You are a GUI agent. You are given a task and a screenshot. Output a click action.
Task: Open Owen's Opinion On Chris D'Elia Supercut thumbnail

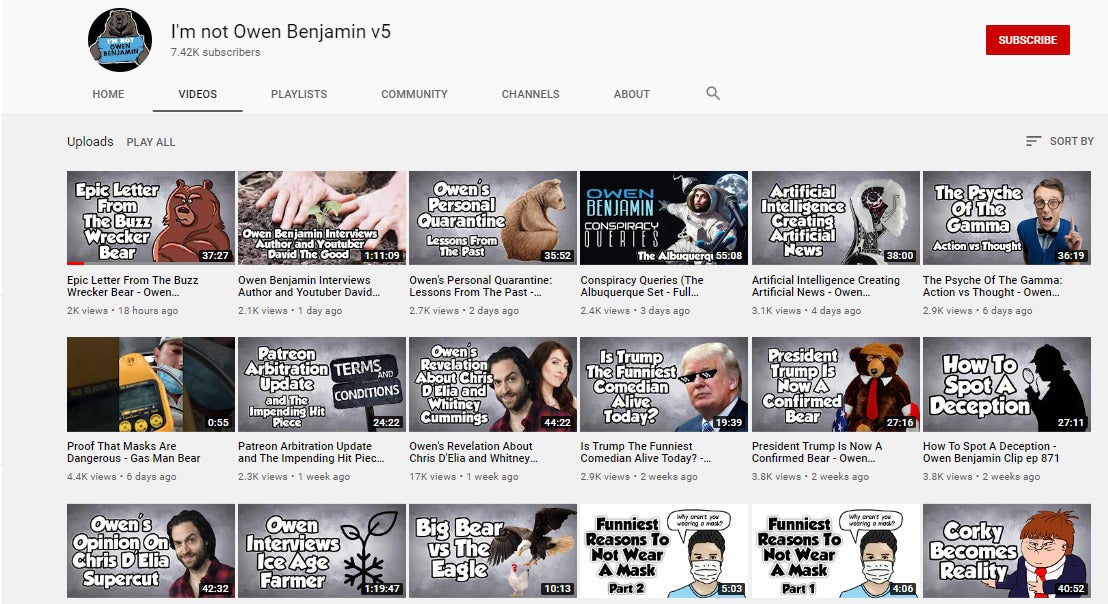[x=151, y=551]
